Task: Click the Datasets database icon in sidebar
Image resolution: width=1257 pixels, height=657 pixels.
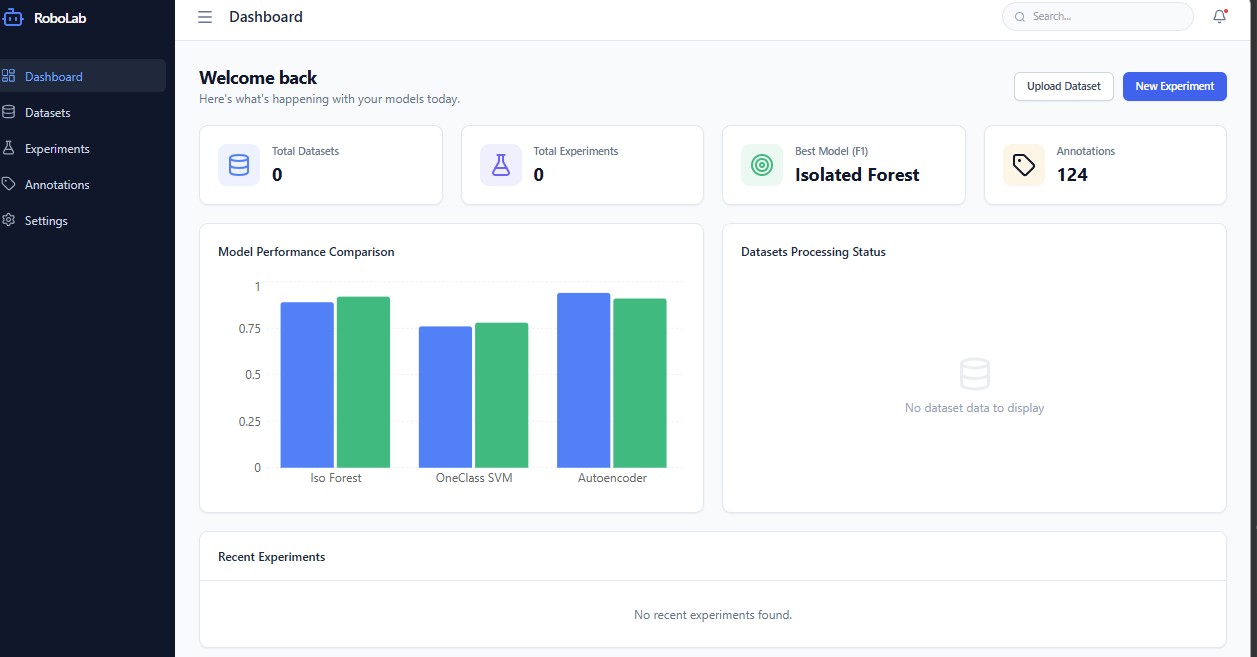Action: click(x=8, y=112)
